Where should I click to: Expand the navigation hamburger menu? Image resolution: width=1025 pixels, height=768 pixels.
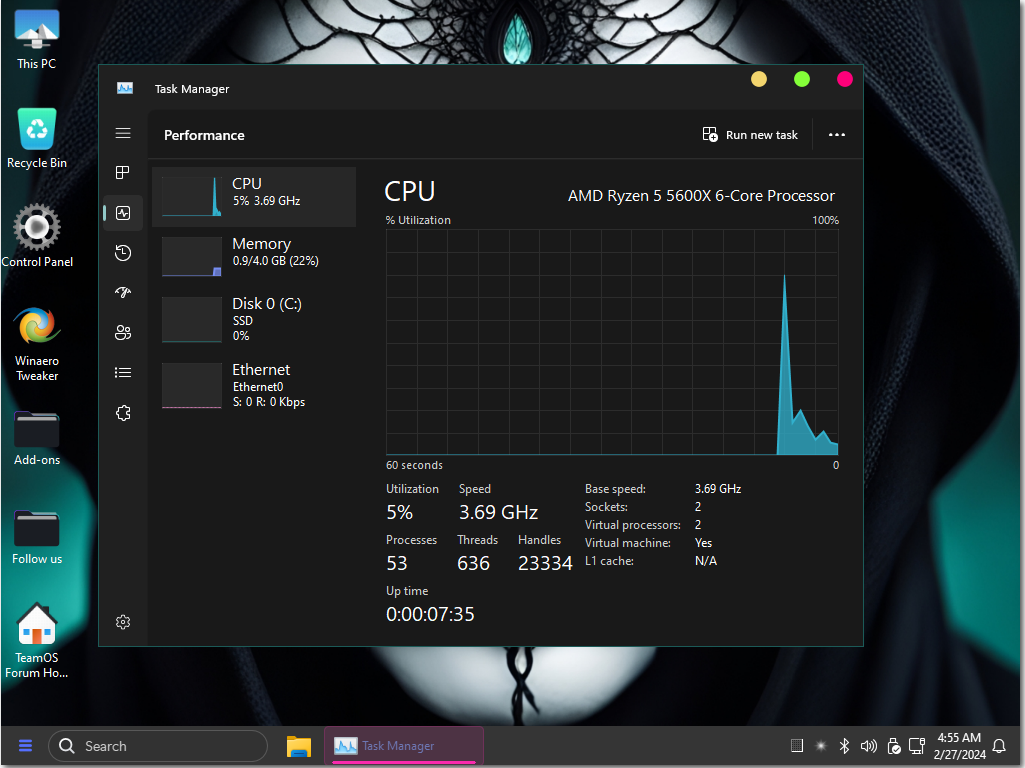[x=123, y=133]
